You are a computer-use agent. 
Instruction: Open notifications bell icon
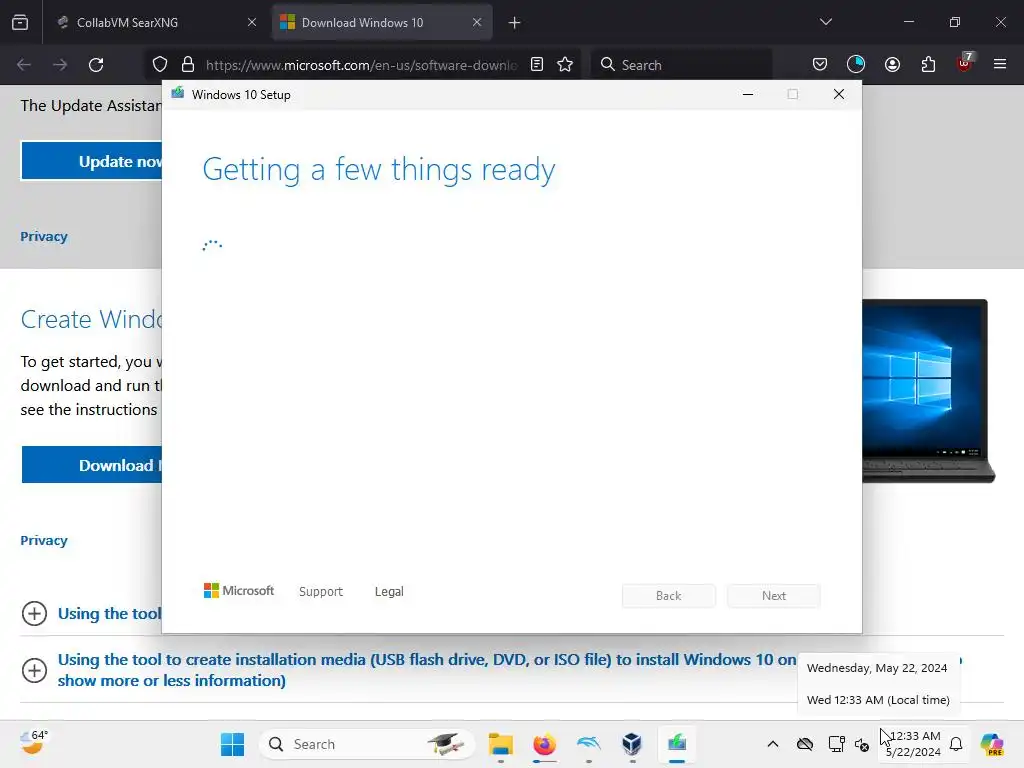(x=956, y=744)
